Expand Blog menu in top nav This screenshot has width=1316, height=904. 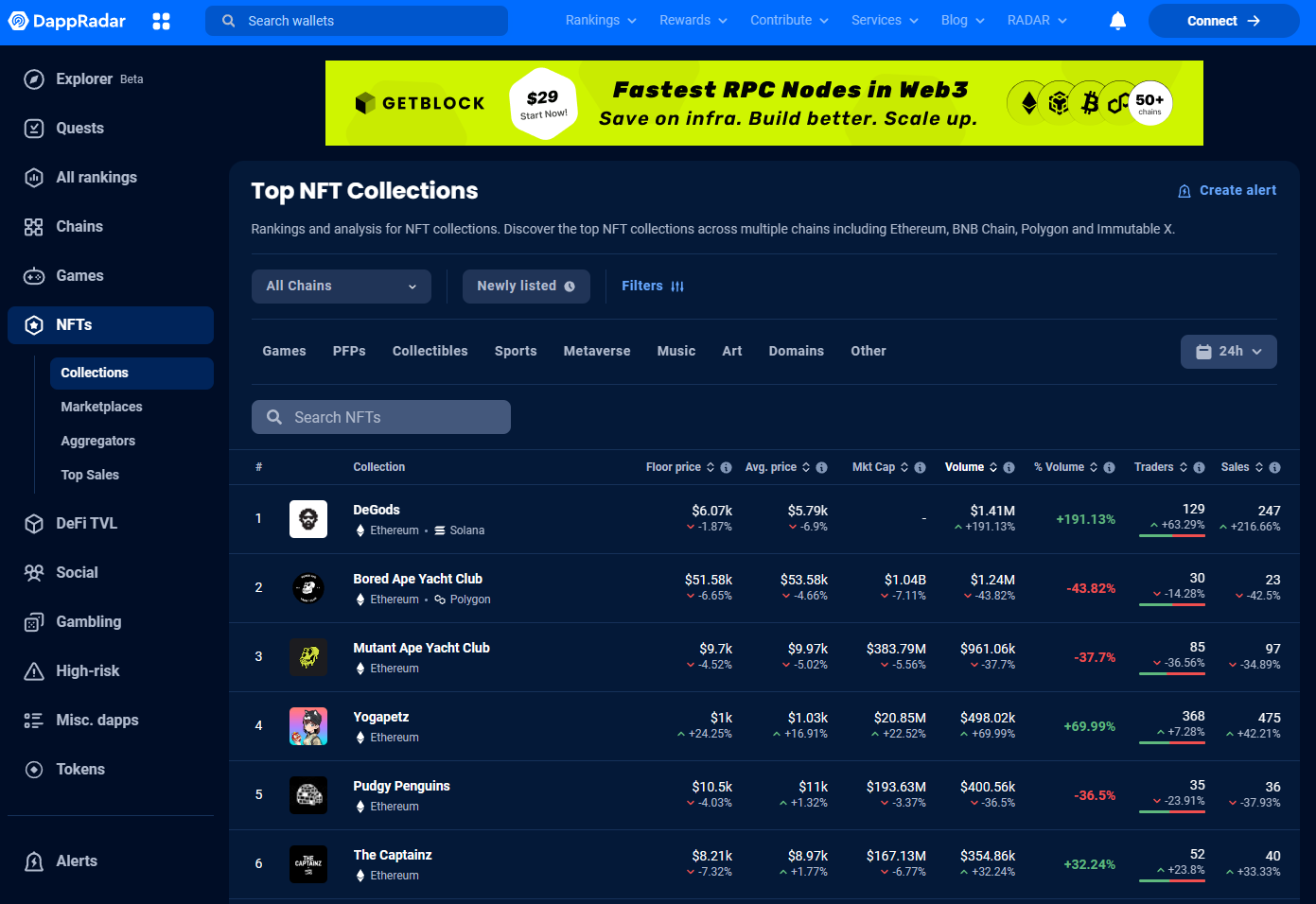coord(963,20)
